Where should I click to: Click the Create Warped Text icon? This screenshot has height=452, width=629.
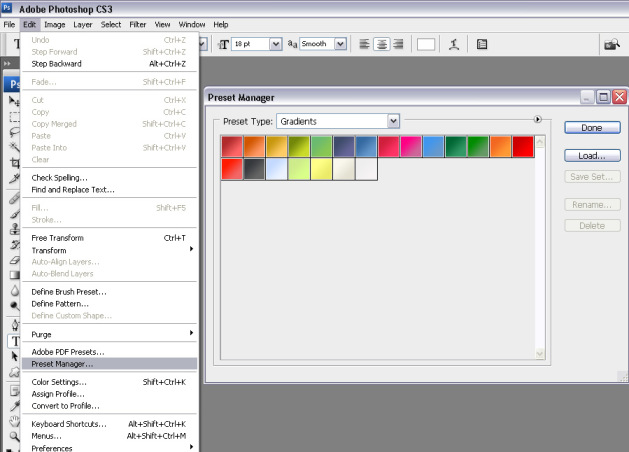(454, 44)
